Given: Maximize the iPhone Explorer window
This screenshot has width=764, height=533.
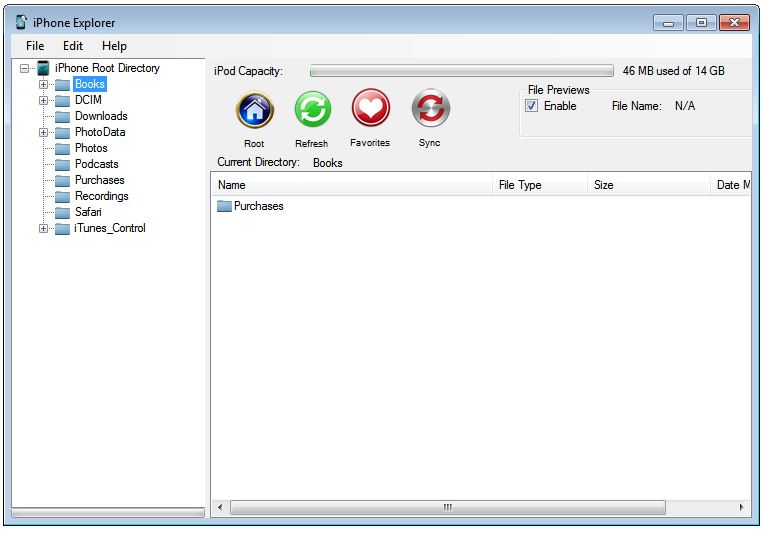Looking at the screenshot, I should [701, 22].
